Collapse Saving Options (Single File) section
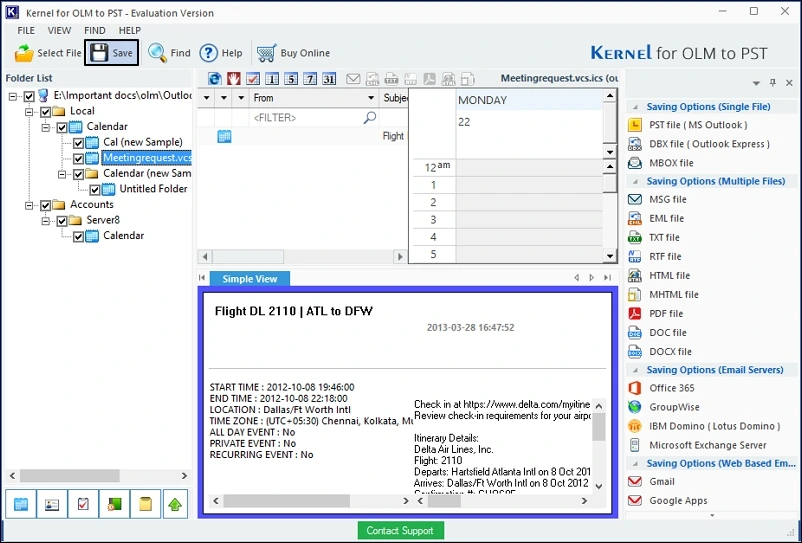This screenshot has width=802, height=543. (635, 107)
